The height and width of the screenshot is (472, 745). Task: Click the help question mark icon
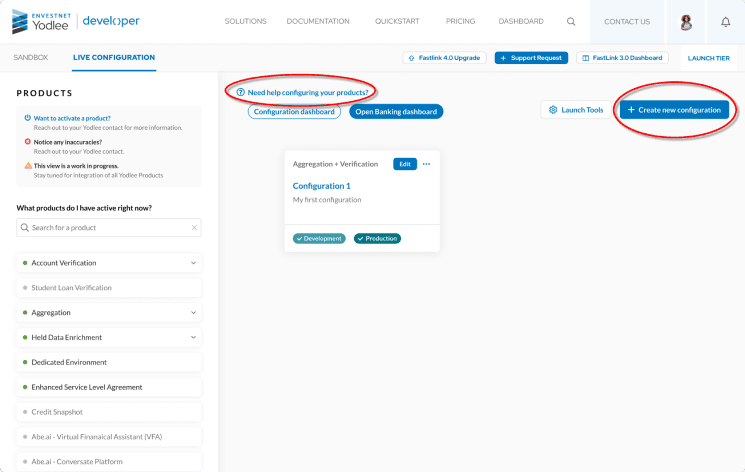pyautogui.click(x=240, y=92)
